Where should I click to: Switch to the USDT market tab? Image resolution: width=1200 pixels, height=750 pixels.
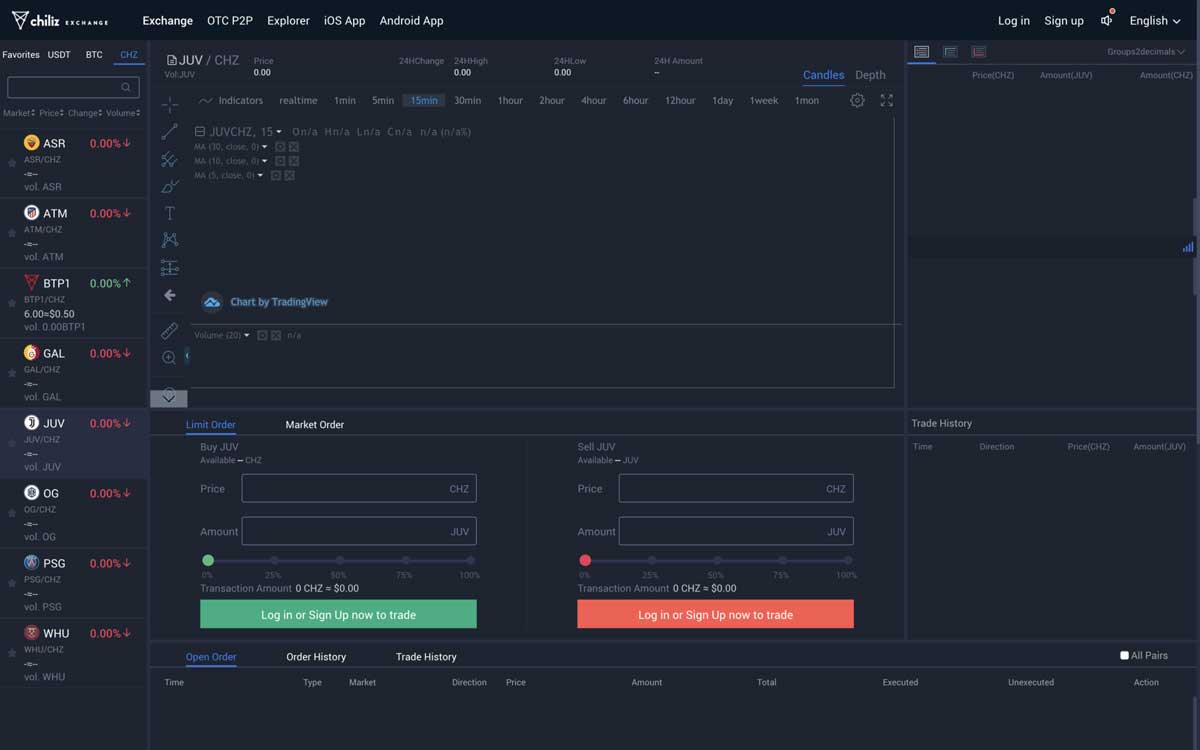pos(59,55)
